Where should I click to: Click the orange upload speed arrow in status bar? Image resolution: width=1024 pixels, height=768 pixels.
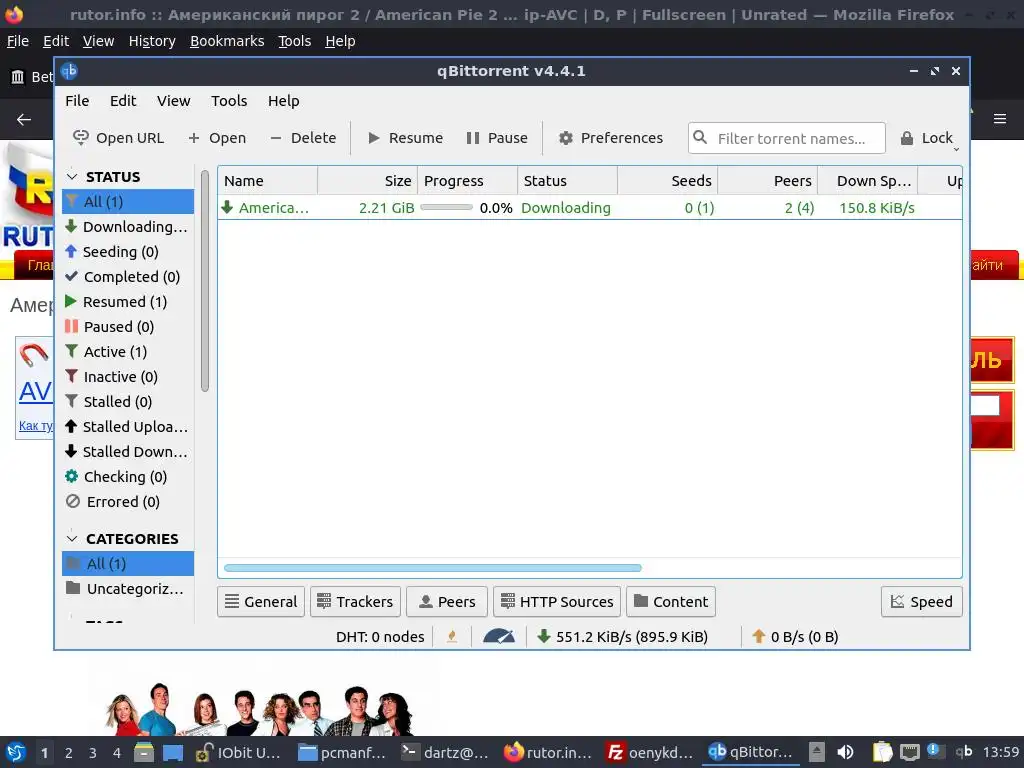coord(758,636)
